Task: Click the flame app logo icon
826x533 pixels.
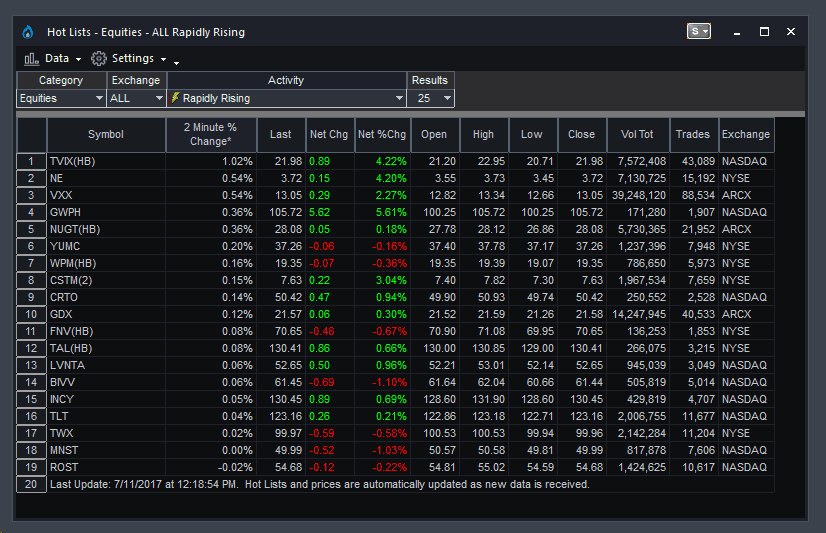Action: point(27,32)
